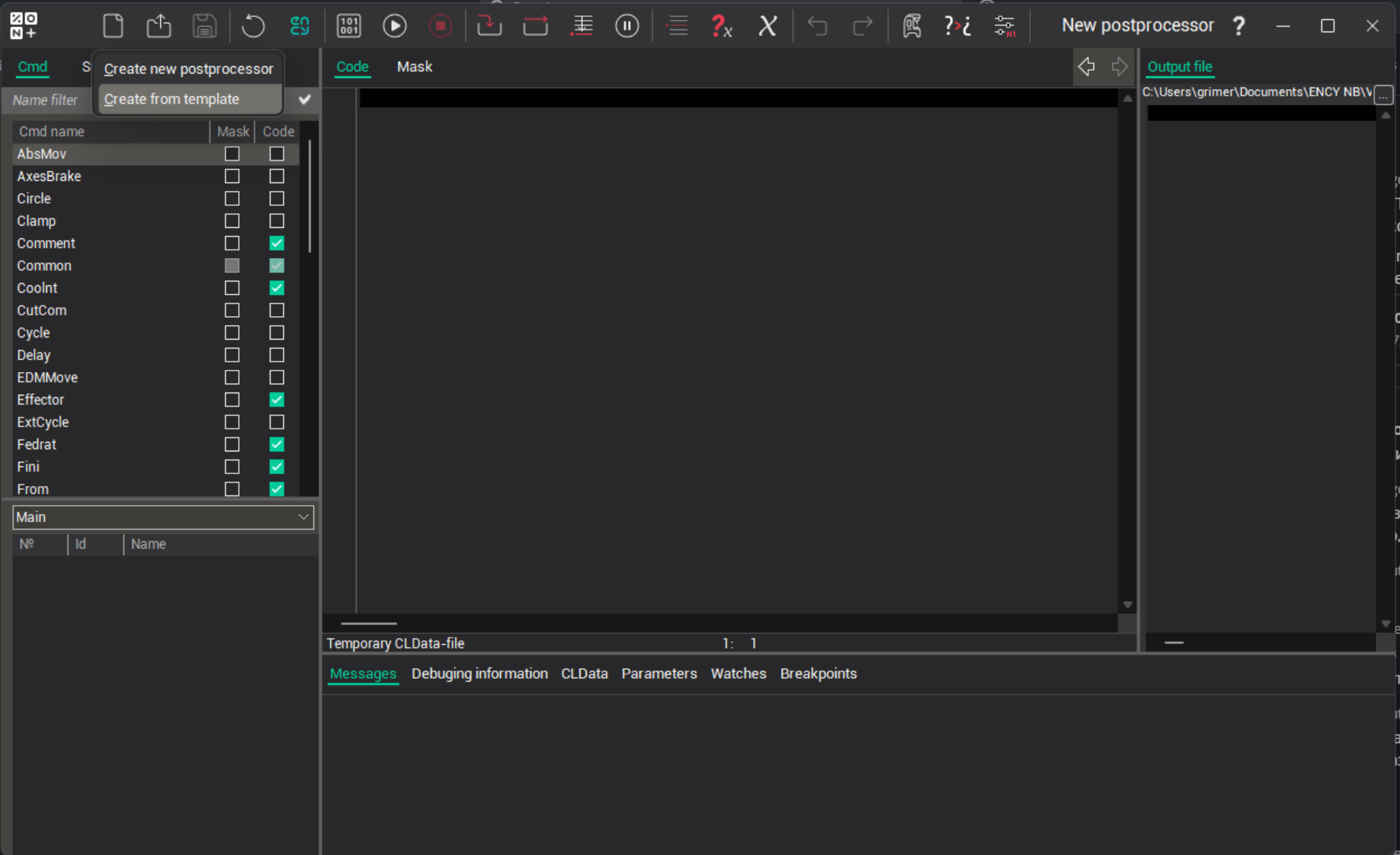Click the settings sliders icon in toolbar

tap(1004, 26)
